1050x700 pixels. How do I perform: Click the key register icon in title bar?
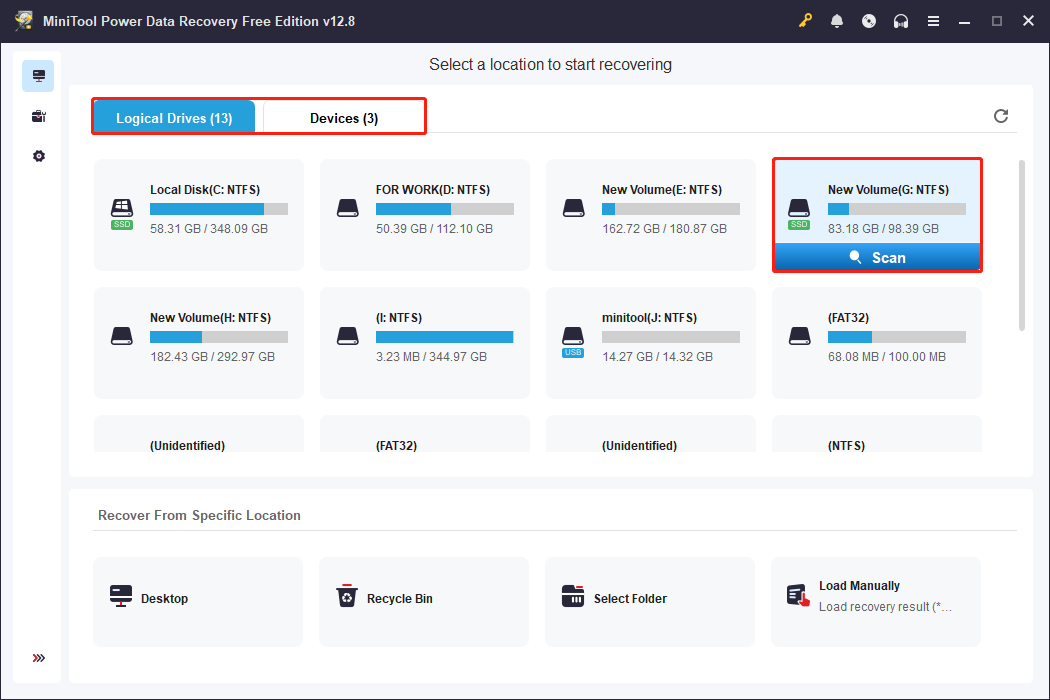tap(806, 21)
